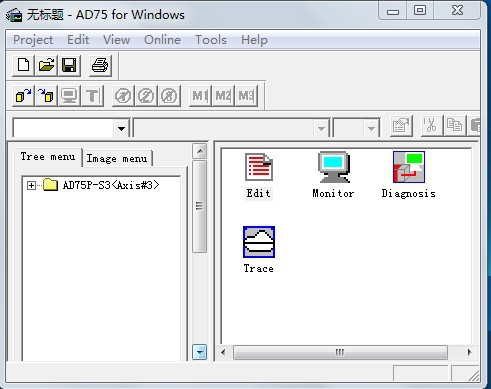Image resolution: width=491 pixels, height=389 pixels.
Task: Click the M1 toolbar button
Action: [x=200, y=96]
